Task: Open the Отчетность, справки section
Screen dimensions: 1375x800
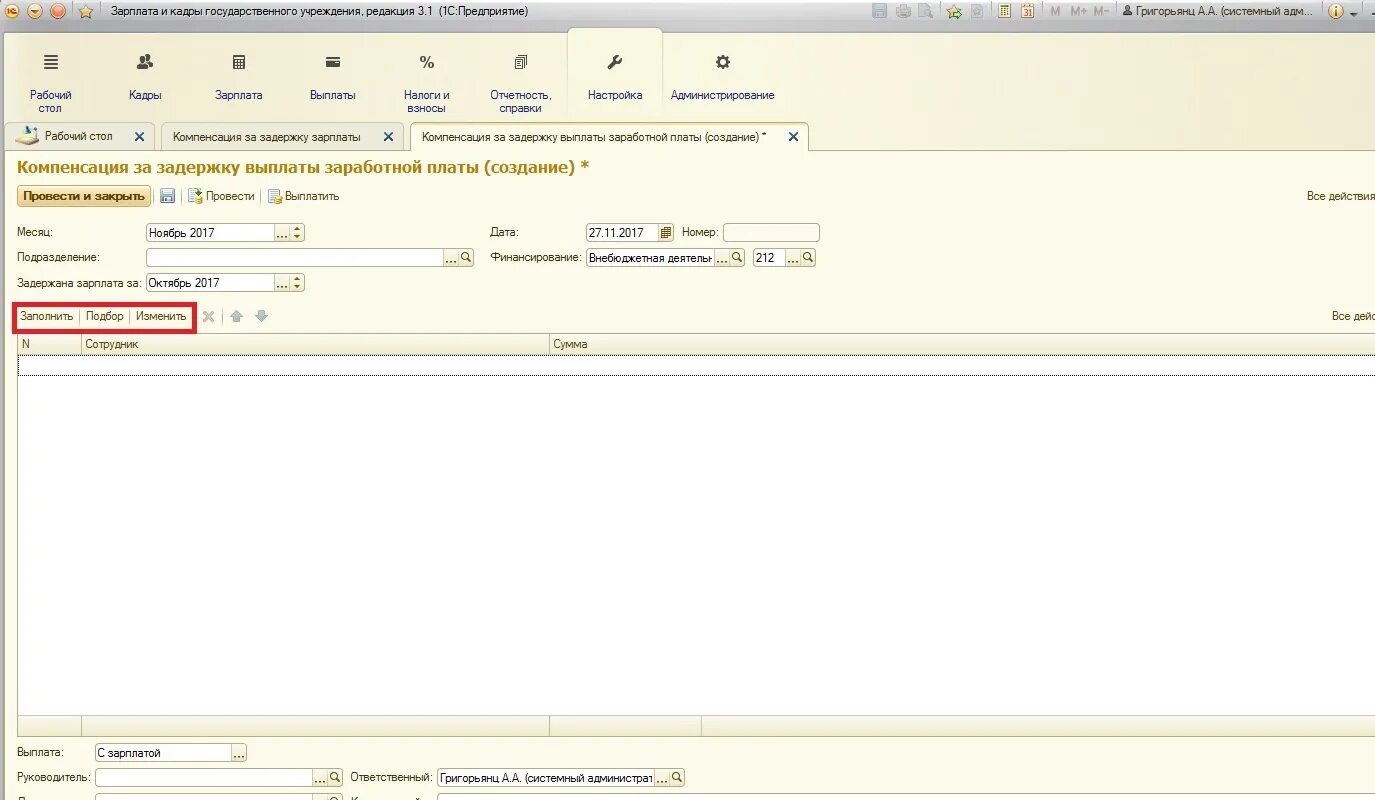Action: point(521,81)
